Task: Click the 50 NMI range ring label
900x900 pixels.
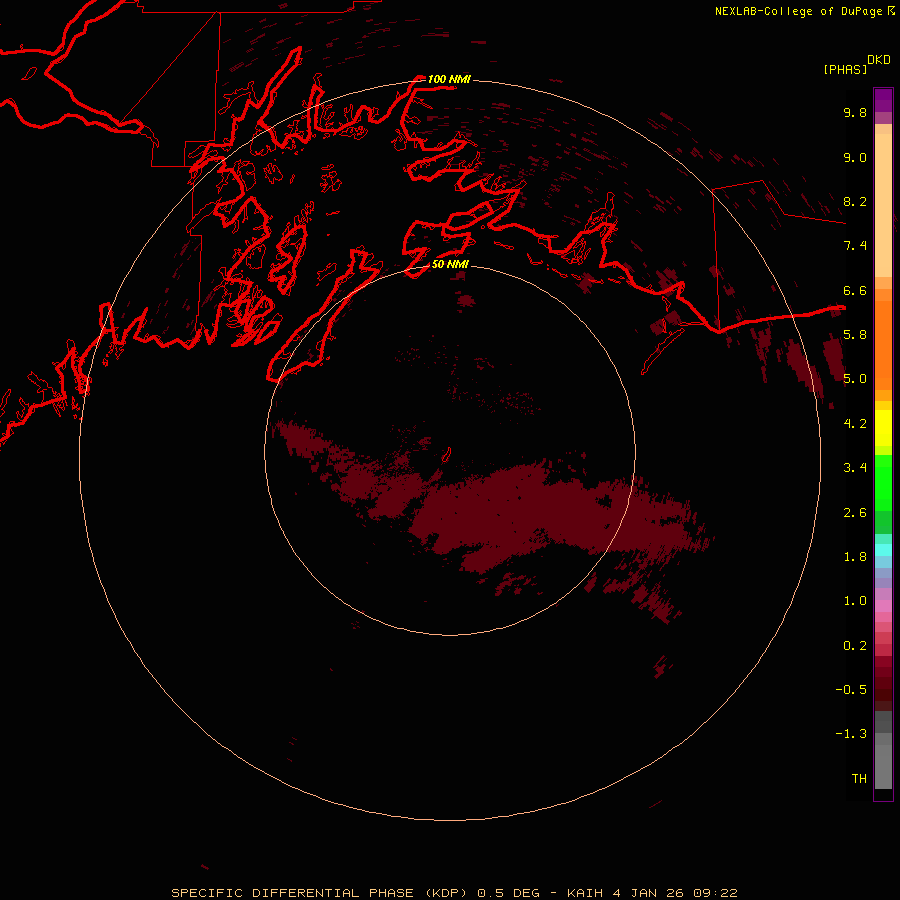Action: pos(450,264)
